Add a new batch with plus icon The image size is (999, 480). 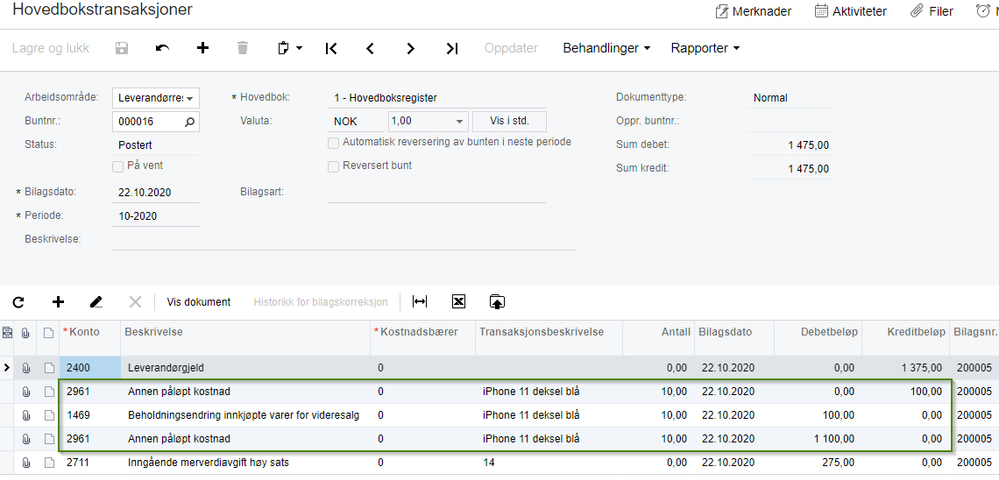point(202,48)
